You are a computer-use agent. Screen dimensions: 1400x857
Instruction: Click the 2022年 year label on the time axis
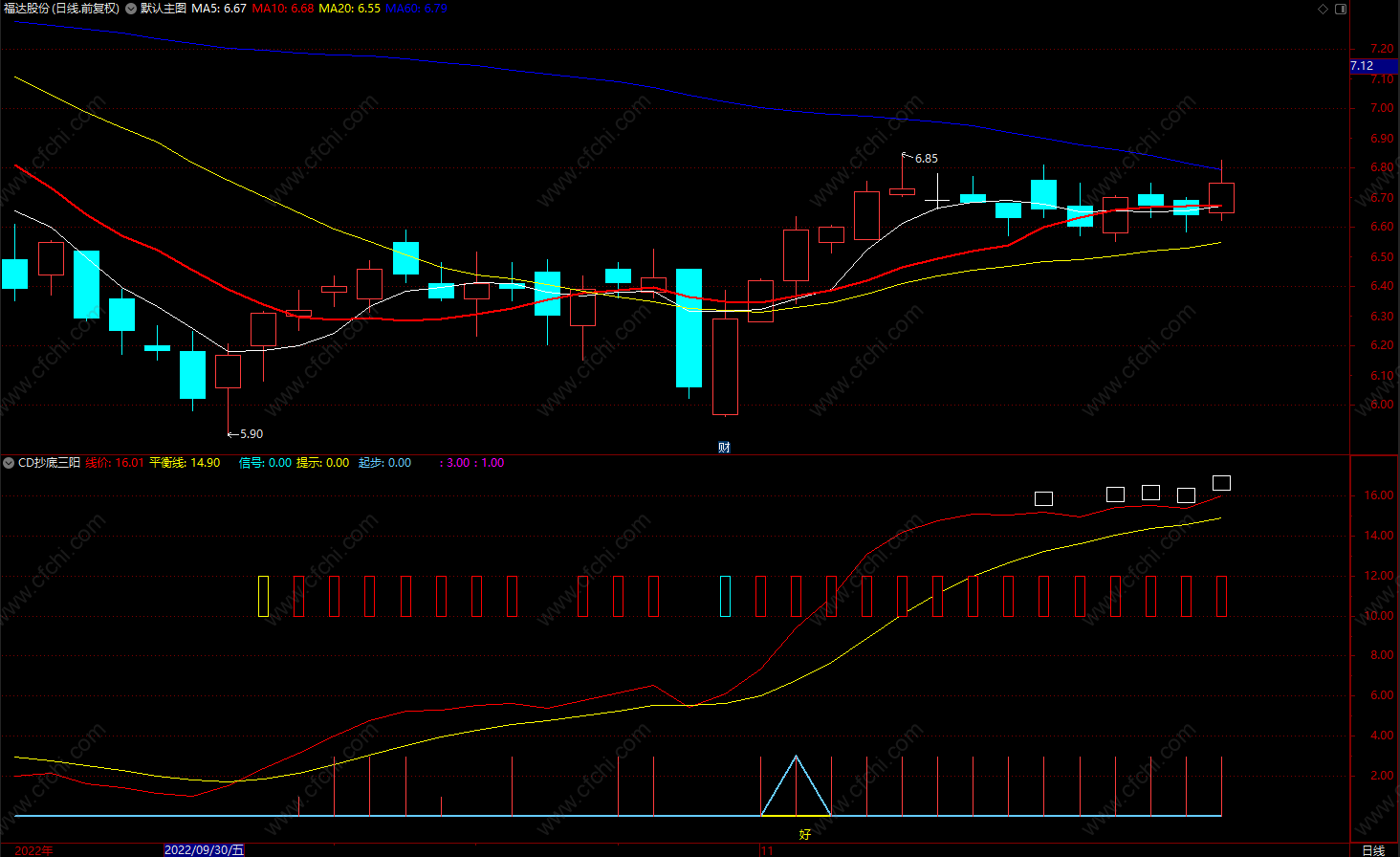34,850
